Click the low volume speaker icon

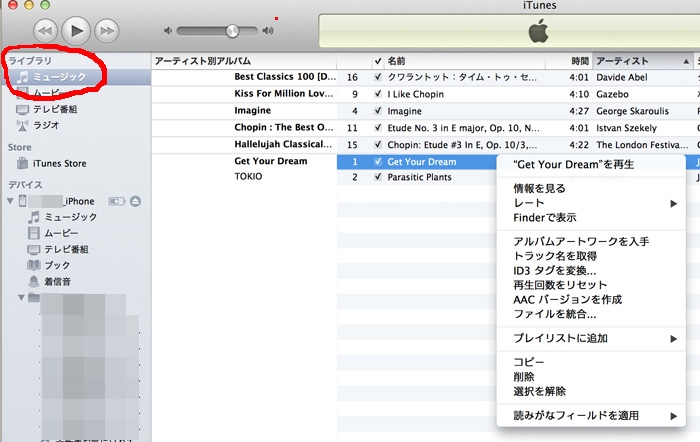coord(168,31)
